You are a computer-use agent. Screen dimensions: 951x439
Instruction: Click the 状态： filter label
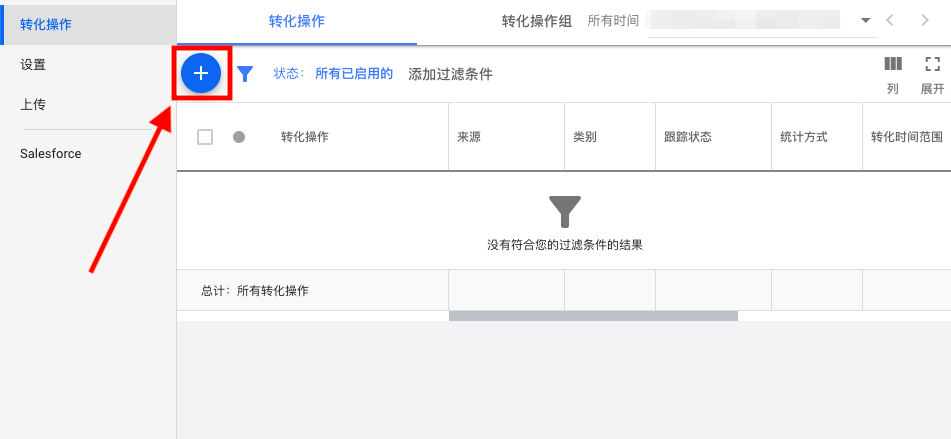coord(289,74)
